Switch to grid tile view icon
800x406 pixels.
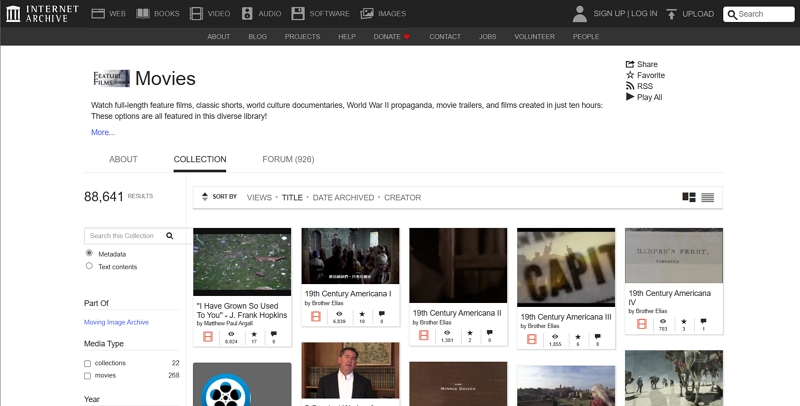[x=689, y=197]
